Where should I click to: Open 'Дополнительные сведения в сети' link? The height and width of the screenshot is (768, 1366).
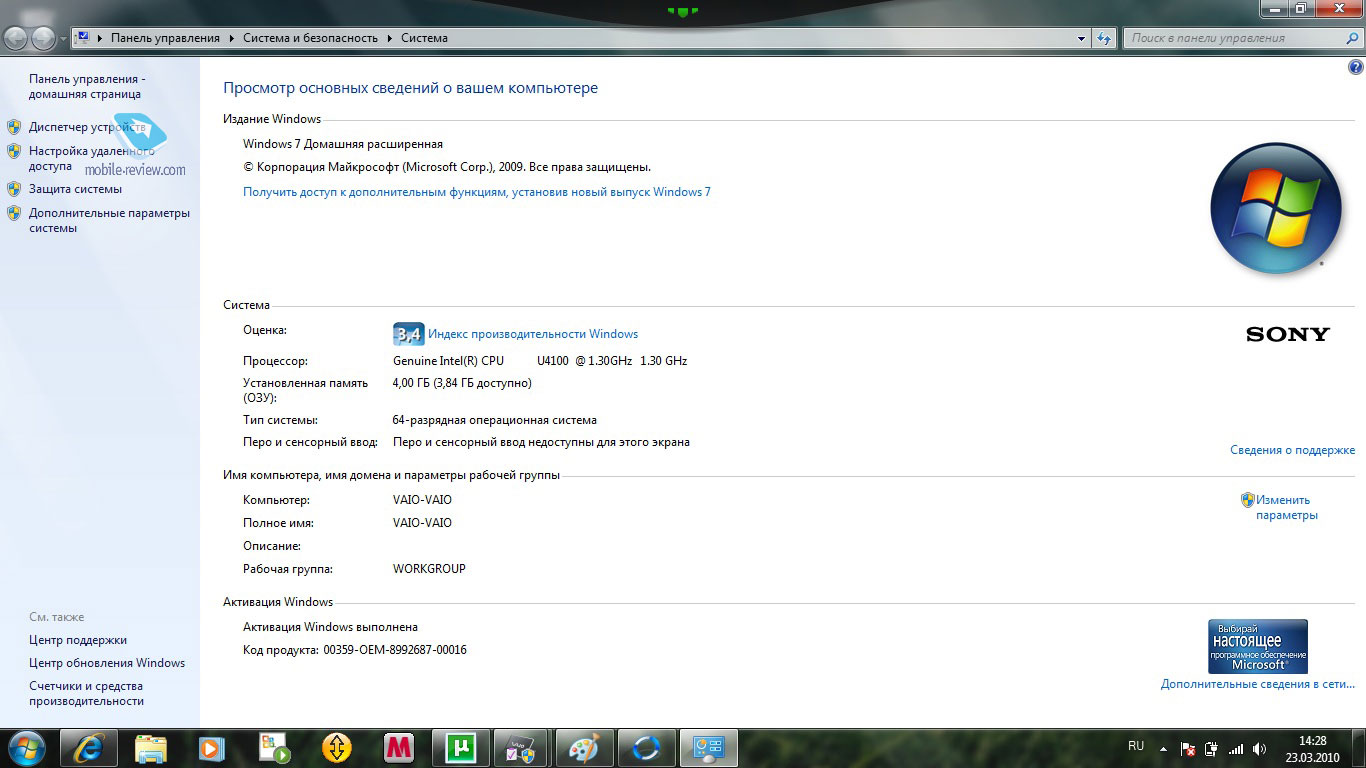[x=1258, y=684]
